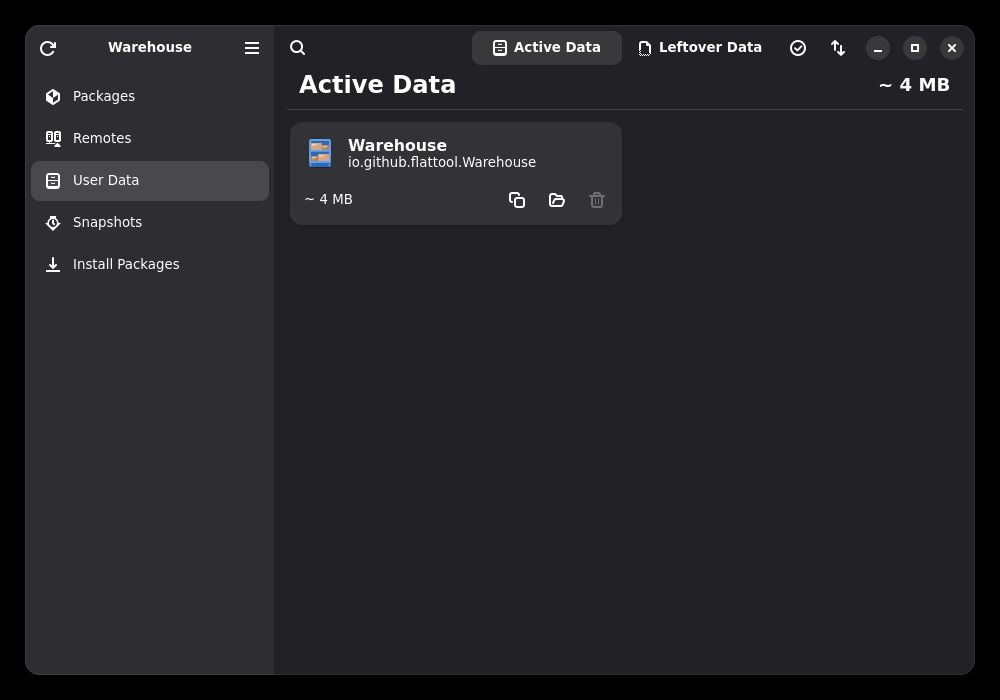Image resolution: width=1000 pixels, height=700 pixels.
Task: Open the search in Active Data
Action: click(x=297, y=48)
